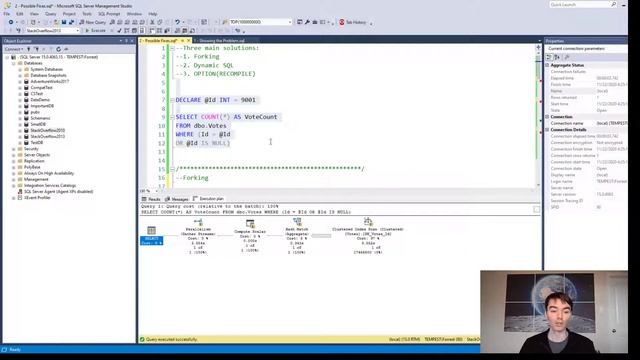The image size is (640, 360).
Task: Select the Always On High Availability node
Action: [49, 173]
